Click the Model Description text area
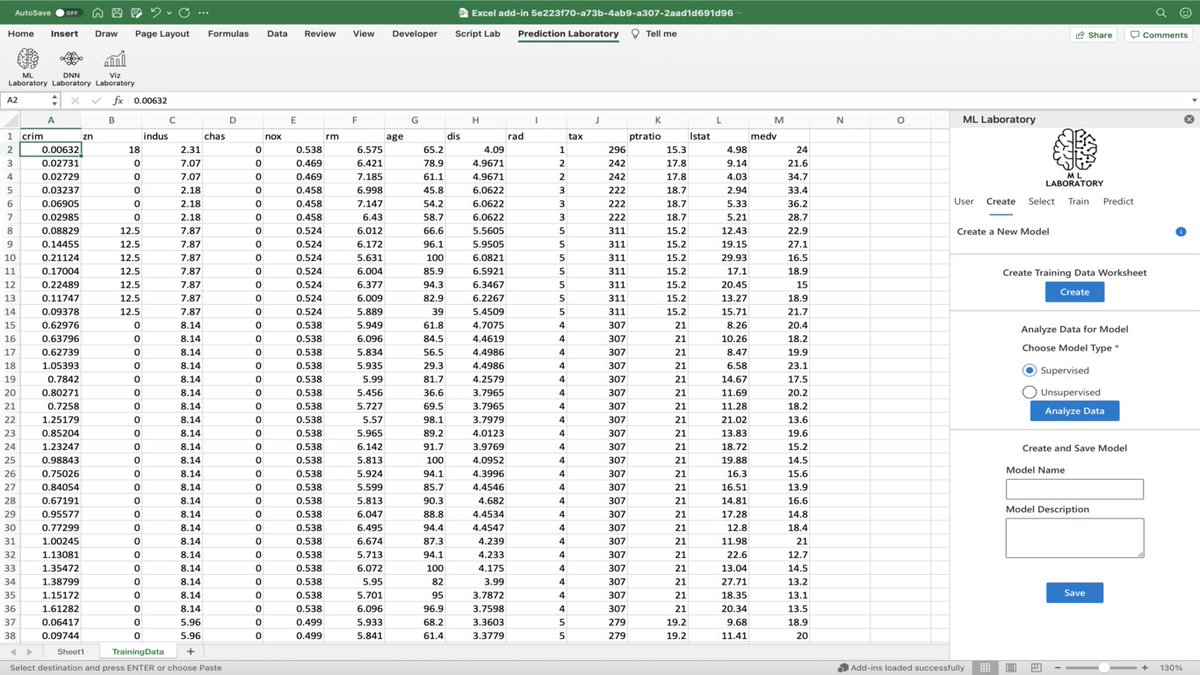1200x675 pixels. point(1074,538)
